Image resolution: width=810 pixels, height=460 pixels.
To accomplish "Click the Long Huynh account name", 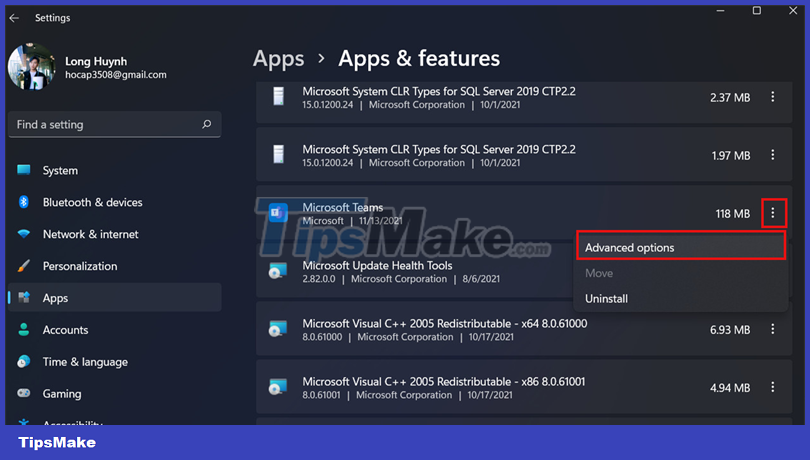I will (96, 61).
